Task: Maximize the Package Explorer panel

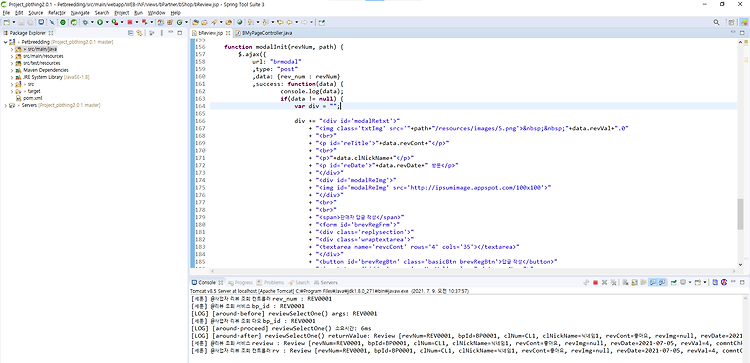Action: [x=179, y=33]
